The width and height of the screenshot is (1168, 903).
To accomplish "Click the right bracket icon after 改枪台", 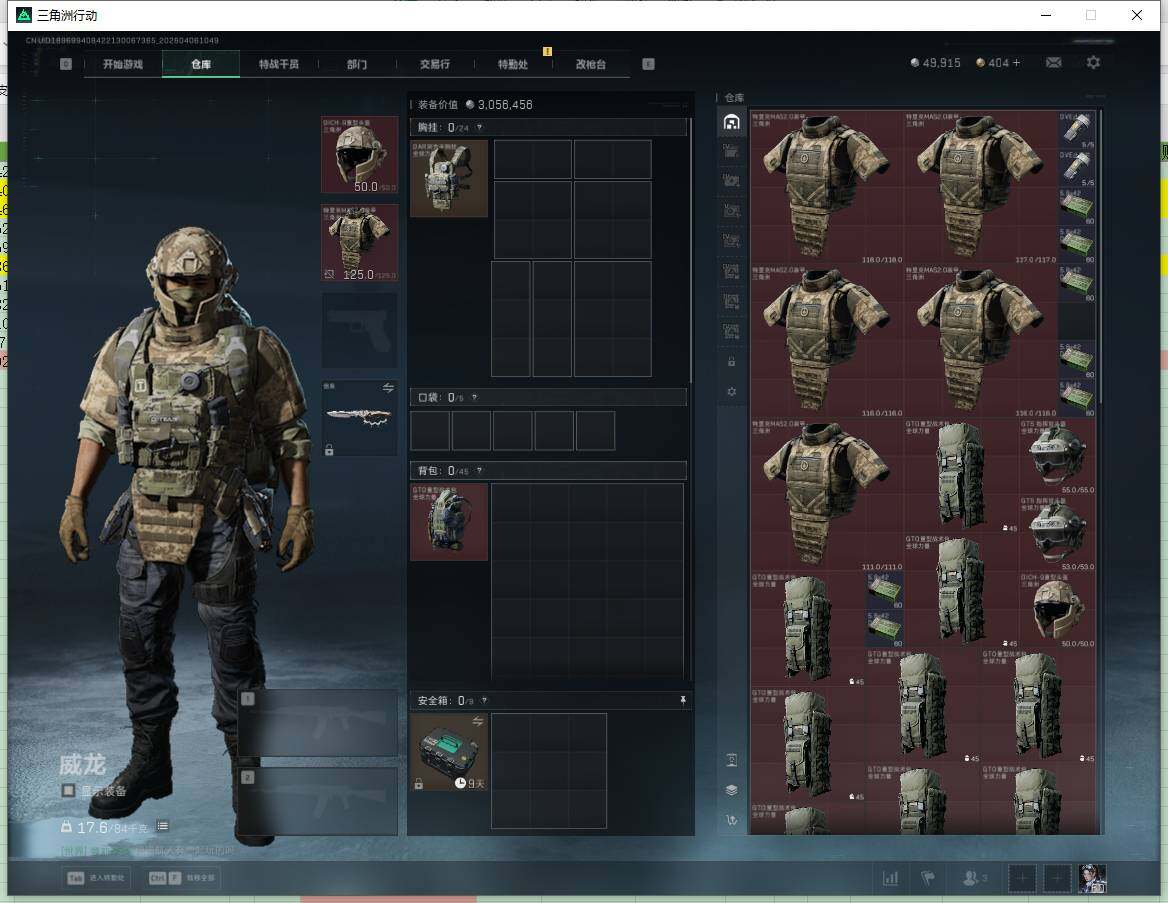I will [648, 64].
